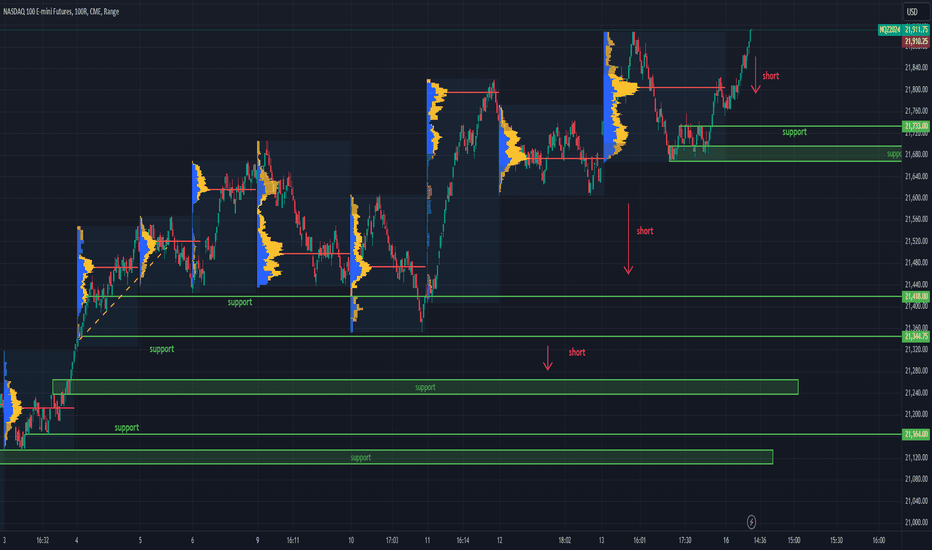The image size is (932, 550).
Task: Open the USD currency selector
Action: (912, 11)
